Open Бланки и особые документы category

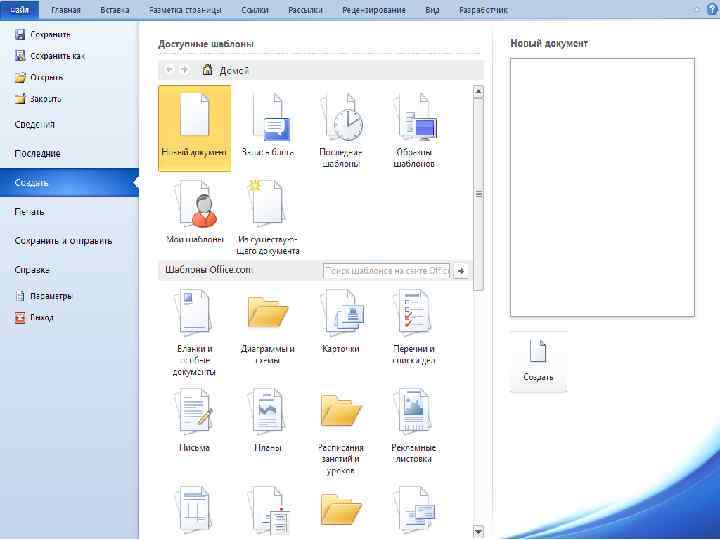pyautogui.click(x=194, y=332)
